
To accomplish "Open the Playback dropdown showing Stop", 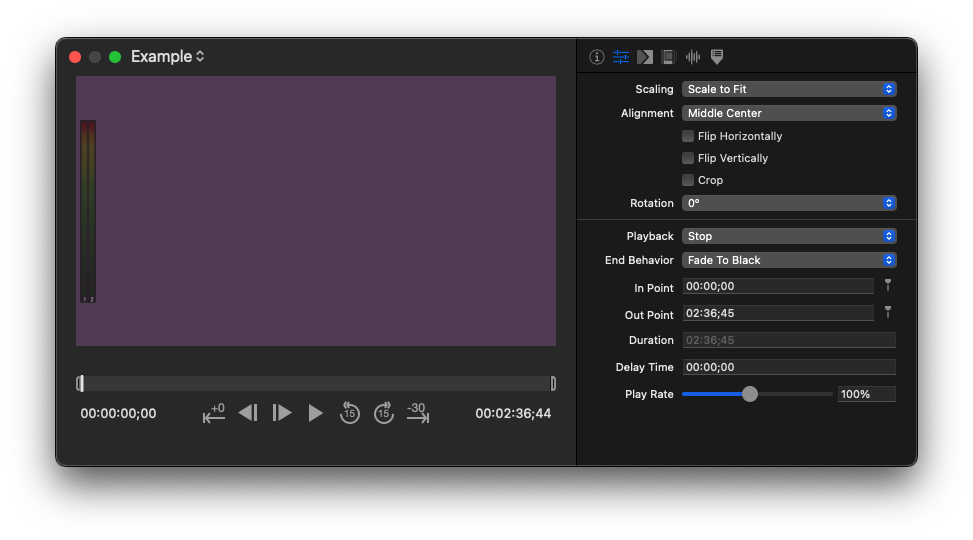I will coord(789,236).
